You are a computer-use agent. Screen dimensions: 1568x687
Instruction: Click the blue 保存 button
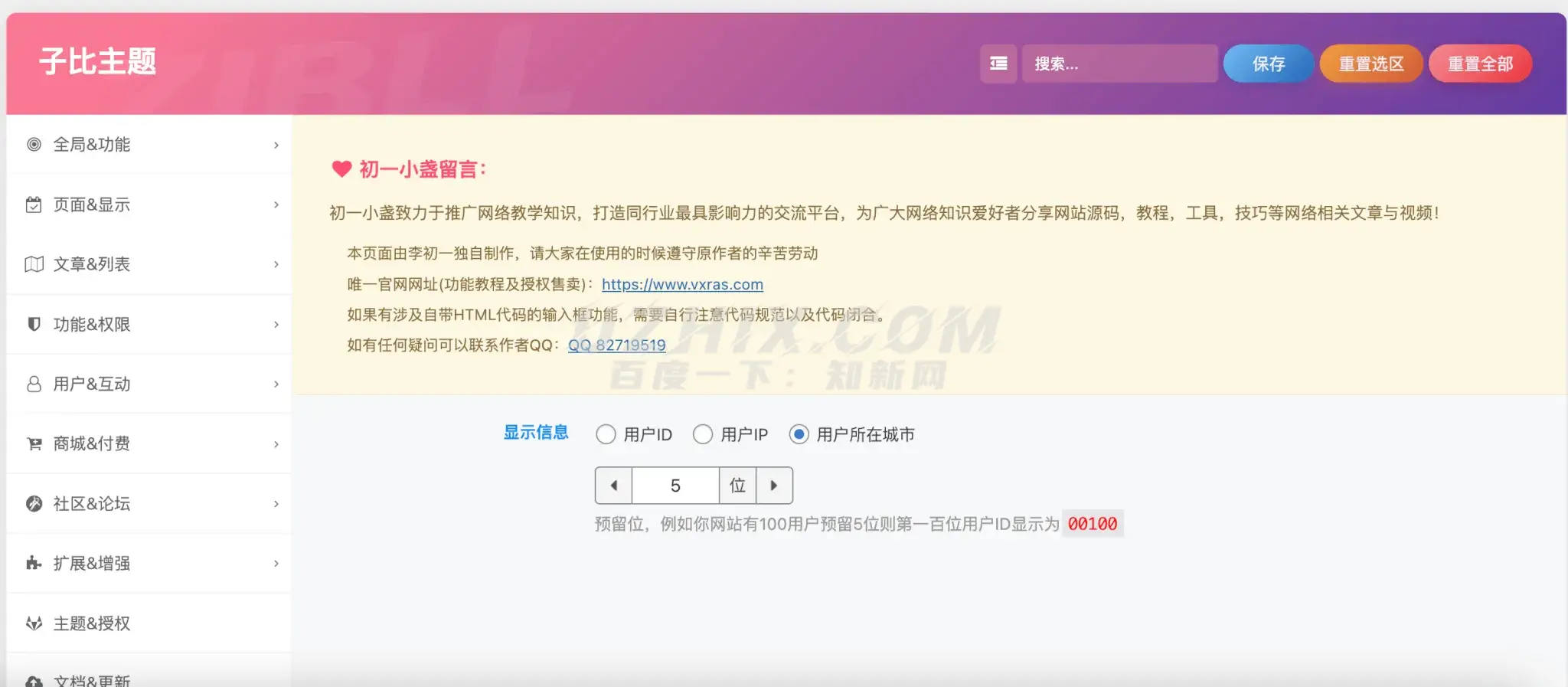(x=1269, y=64)
